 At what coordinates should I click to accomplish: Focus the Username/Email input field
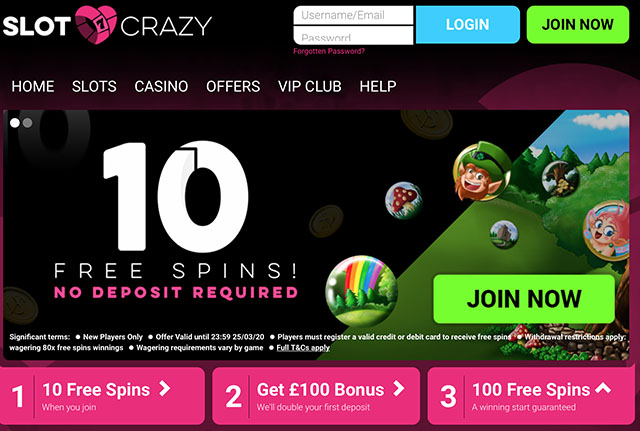click(353, 15)
